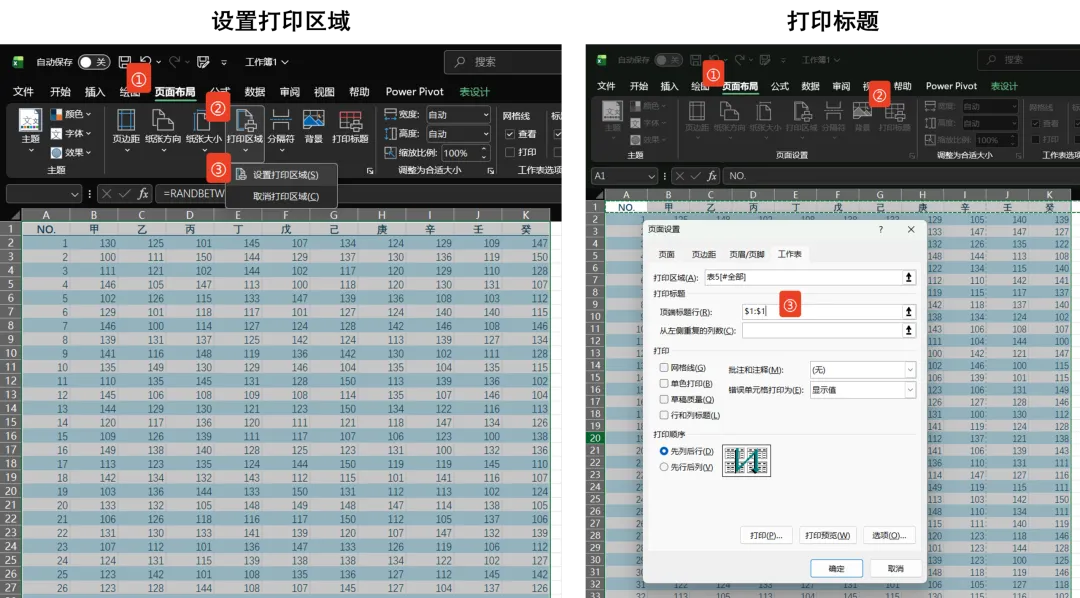The width and height of the screenshot is (1080, 598).
Task: Click 字体 theme fonts icon in left ribbon
Action: pyautogui.click(x=56, y=133)
